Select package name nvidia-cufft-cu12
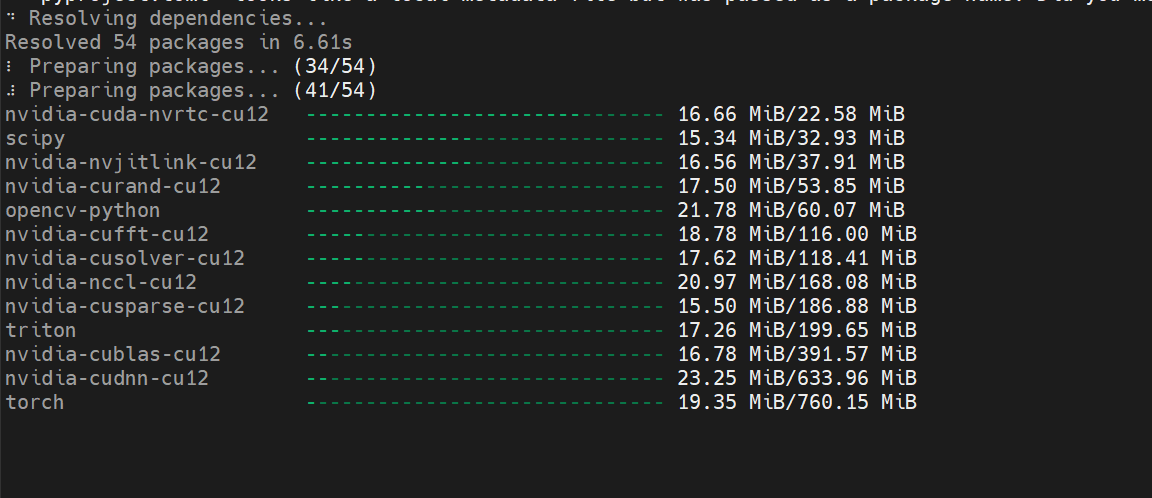 coord(107,234)
